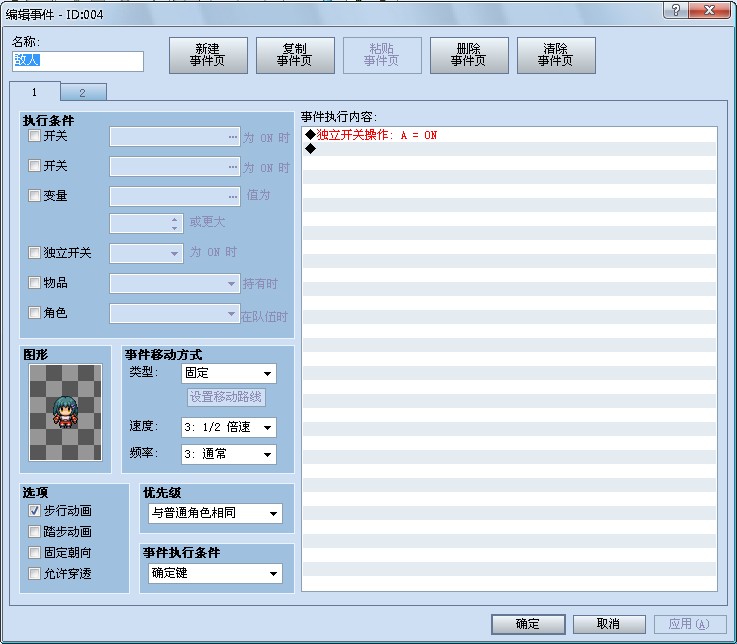Open the 独立开关 dropdown
The width and height of the screenshot is (737, 644).
(146, 253)
